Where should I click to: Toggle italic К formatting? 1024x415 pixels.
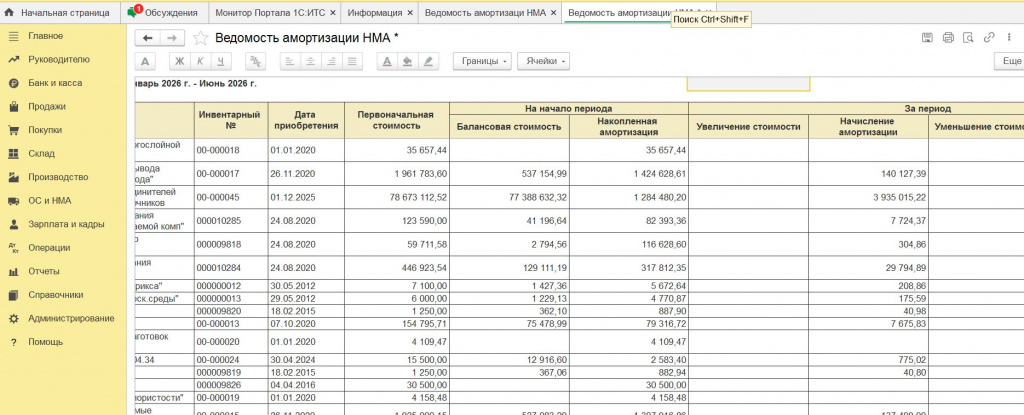click(x=200, y=61)
